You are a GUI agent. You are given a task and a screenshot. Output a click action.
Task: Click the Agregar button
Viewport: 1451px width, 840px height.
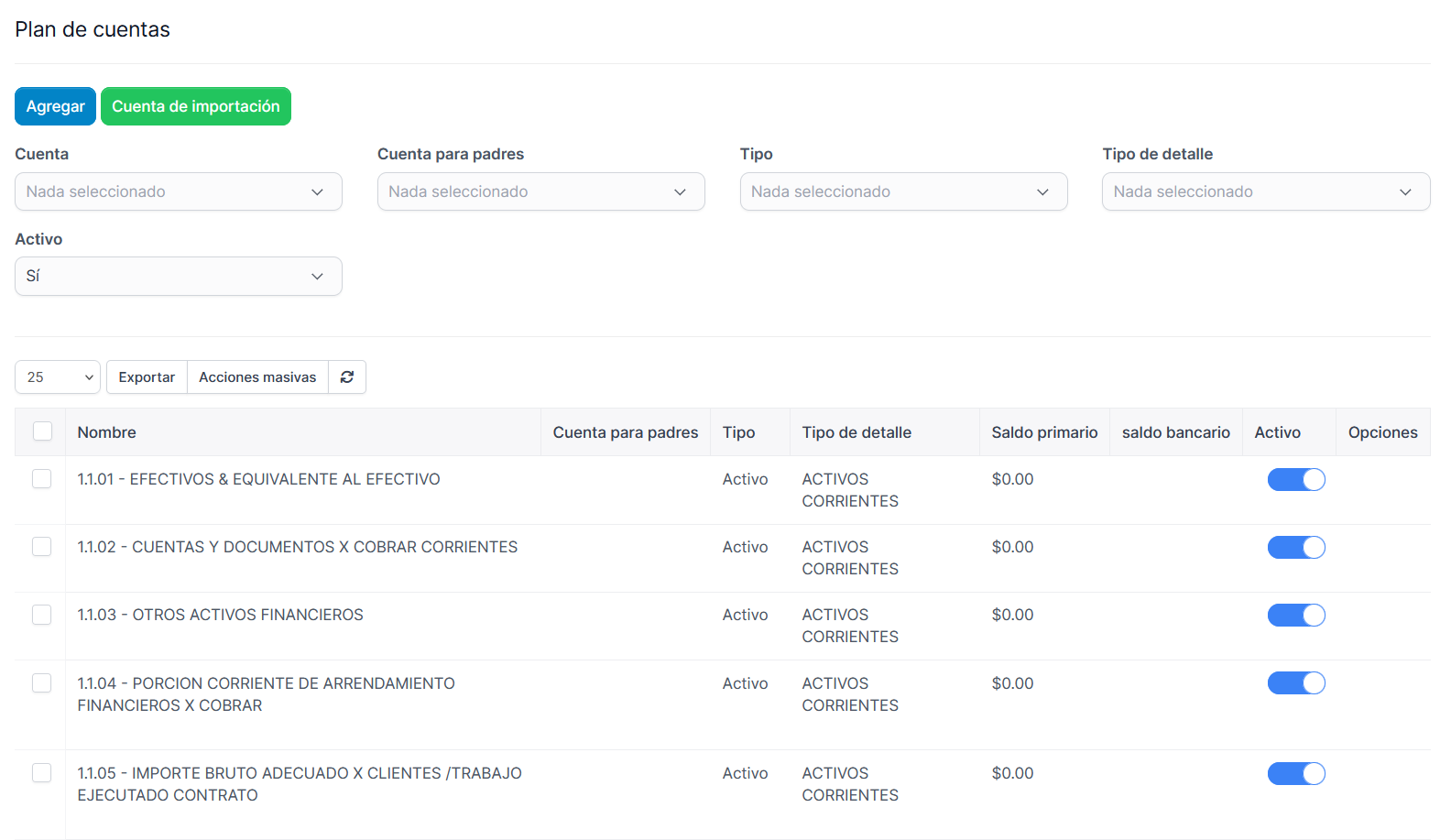tap(55, 106)
